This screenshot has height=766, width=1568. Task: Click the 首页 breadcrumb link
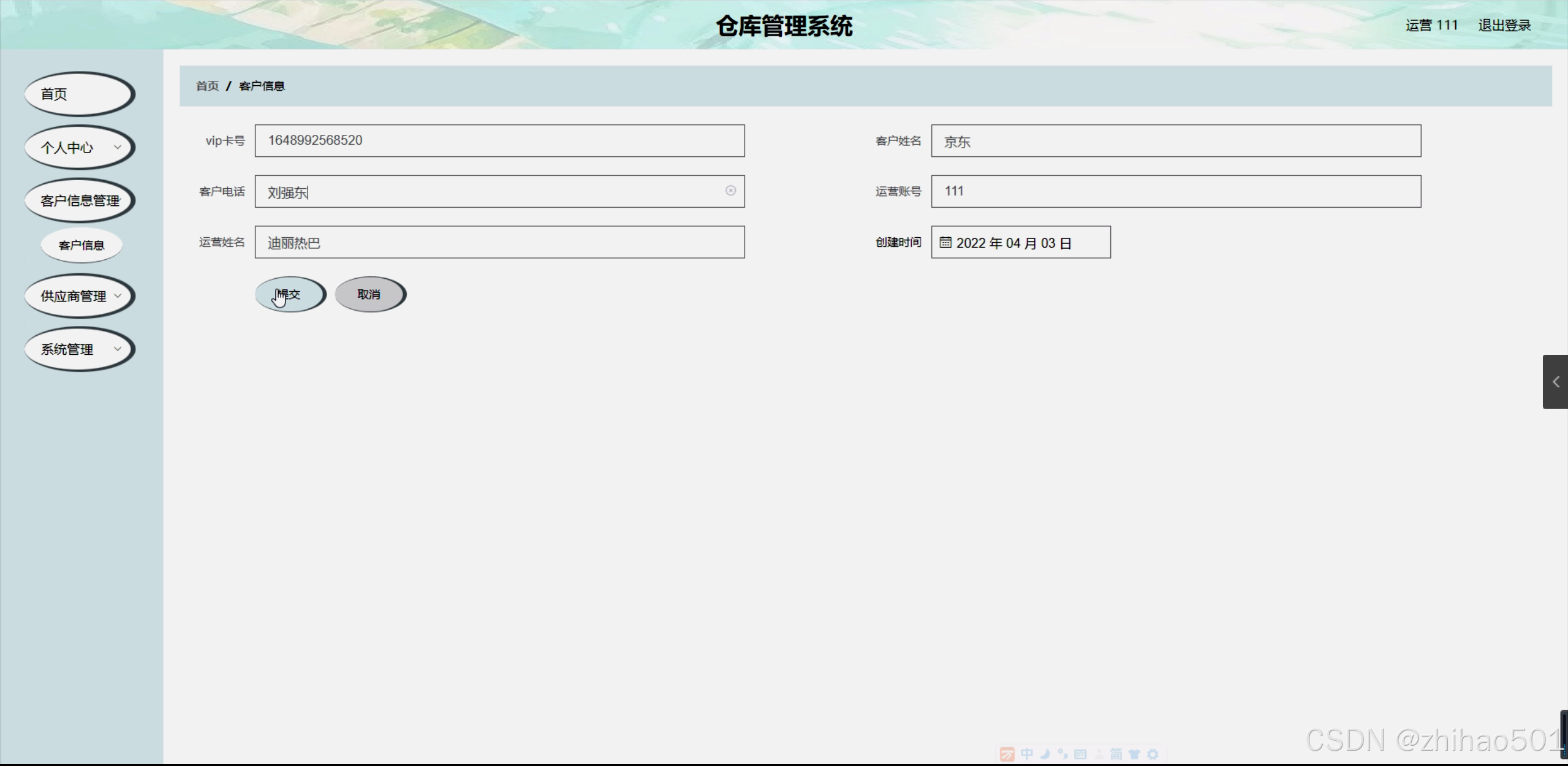[x=207, y=86]
